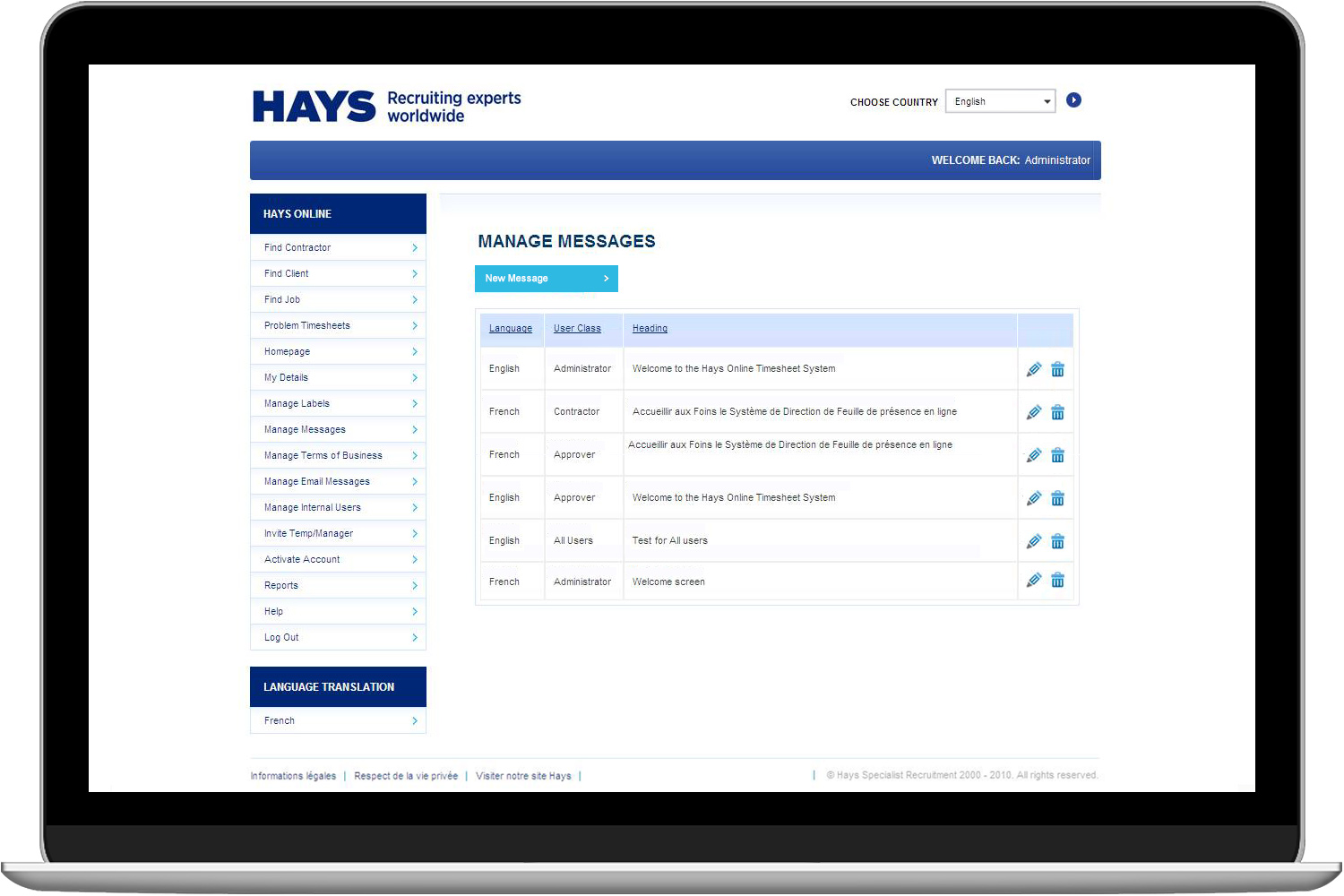Open the Choose Country dropdown

[x=1001, y=101]
